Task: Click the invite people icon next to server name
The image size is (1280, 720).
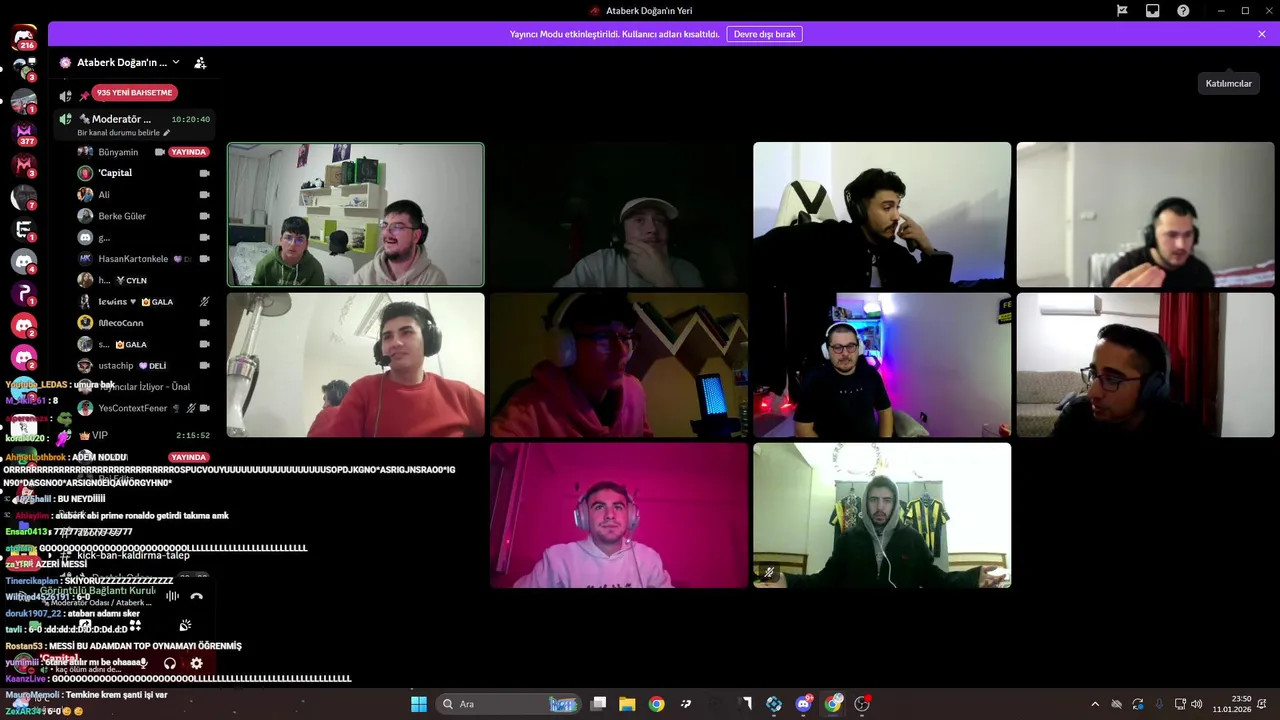Action: [200, 62]
